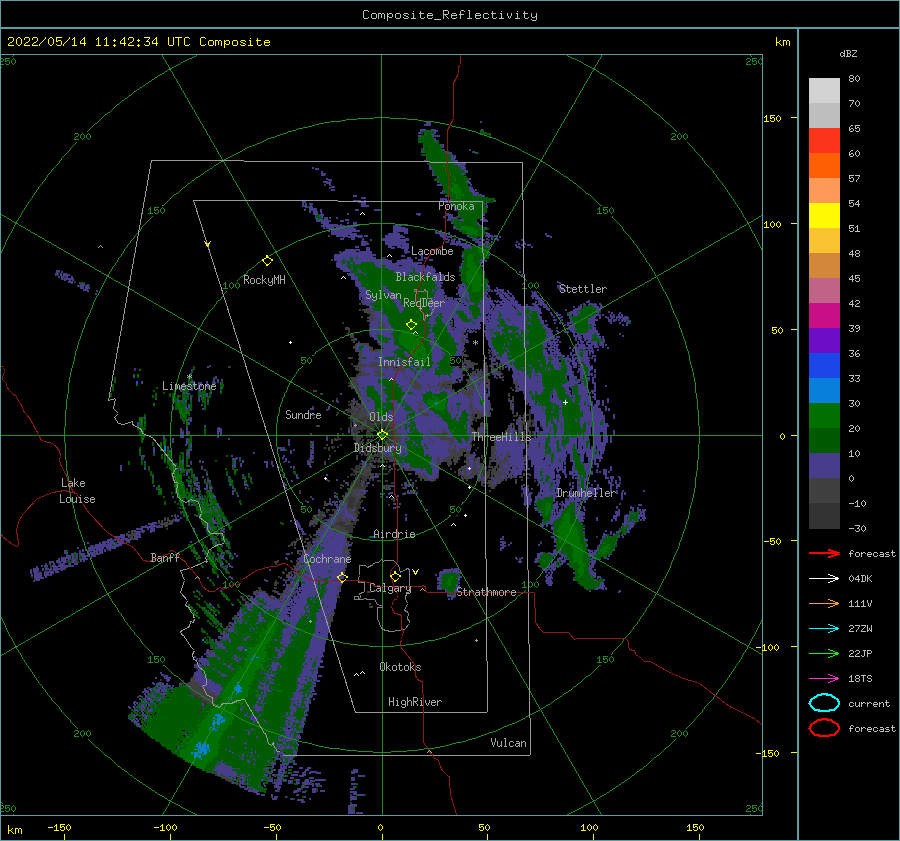The width and height of the screenshot is (900, 841).
Task: Click the Airdrie town label
Action: (x=394, y=534)
